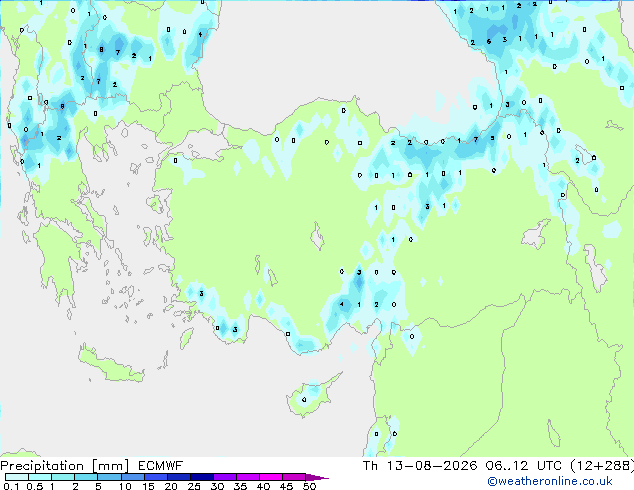The height and width of the screenshot is (490, 634).
Task: Click the '(12+288)' forecast step text
Action: [602, 466]
